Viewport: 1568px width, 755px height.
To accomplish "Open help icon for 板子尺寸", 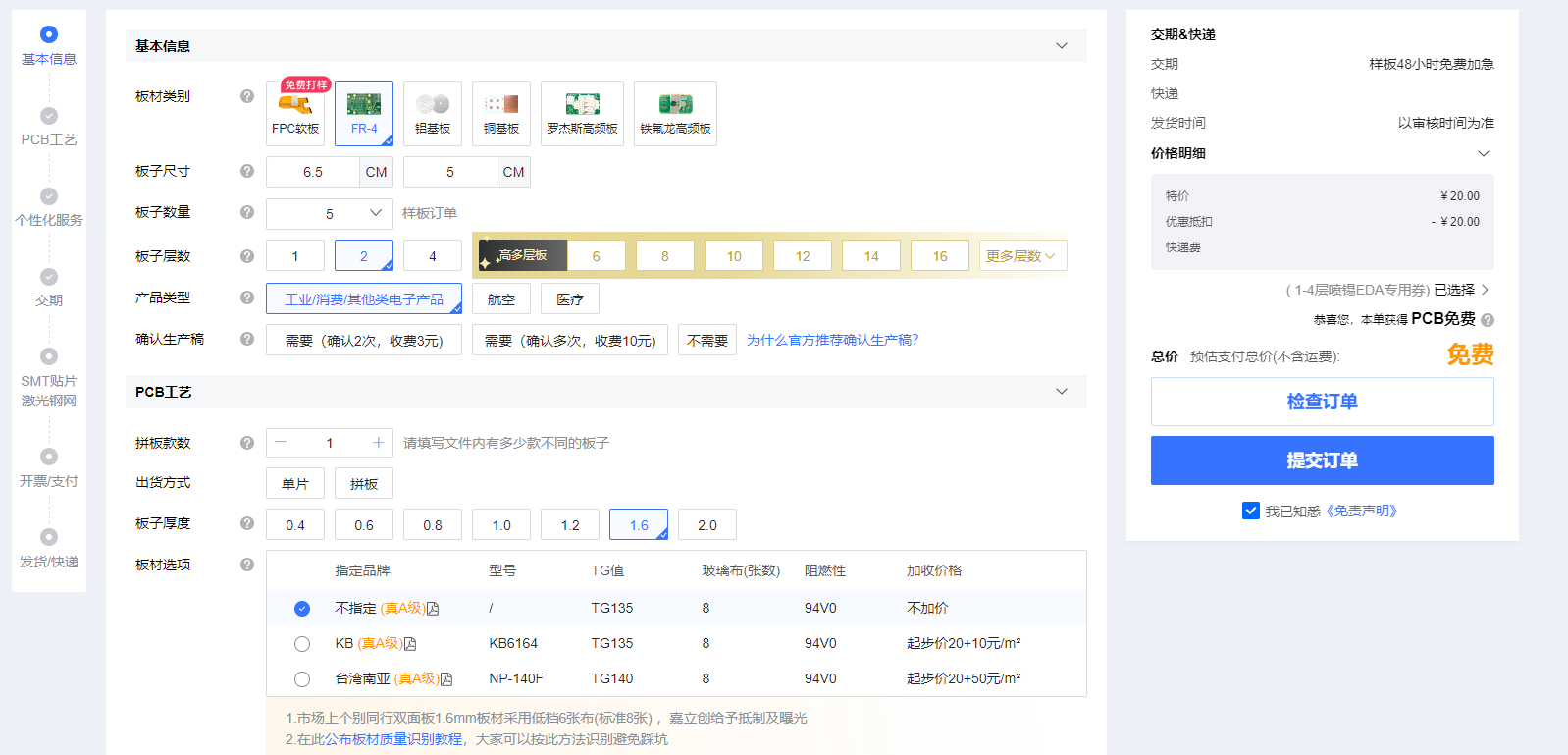I will point(247,171).
